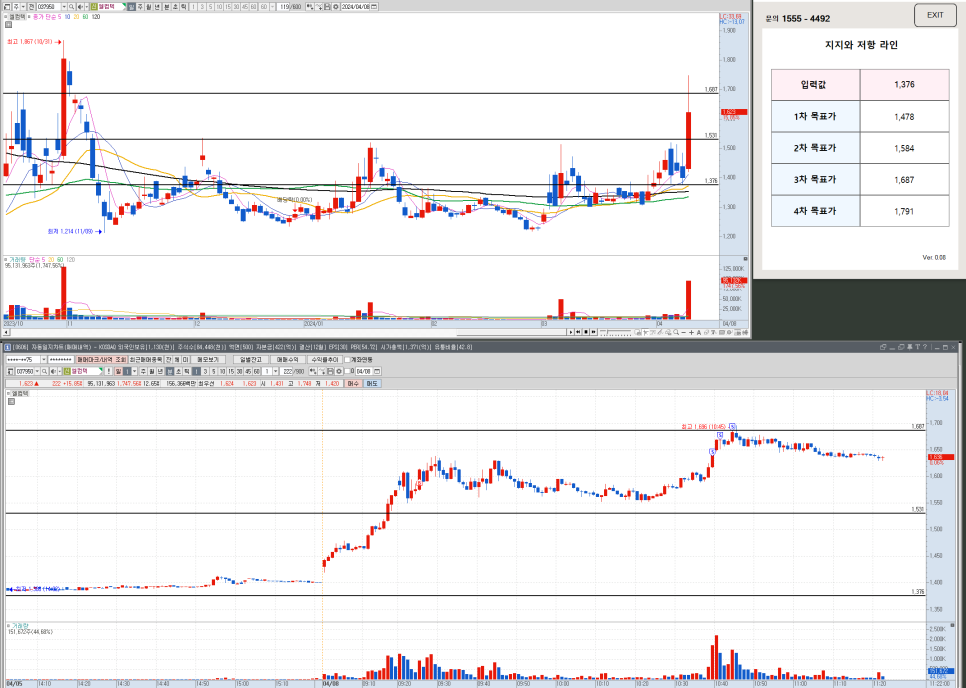This screenshot has height=688, width=966.
Task: Toggle the 계좌연동 checkbox
Action: 347,360
